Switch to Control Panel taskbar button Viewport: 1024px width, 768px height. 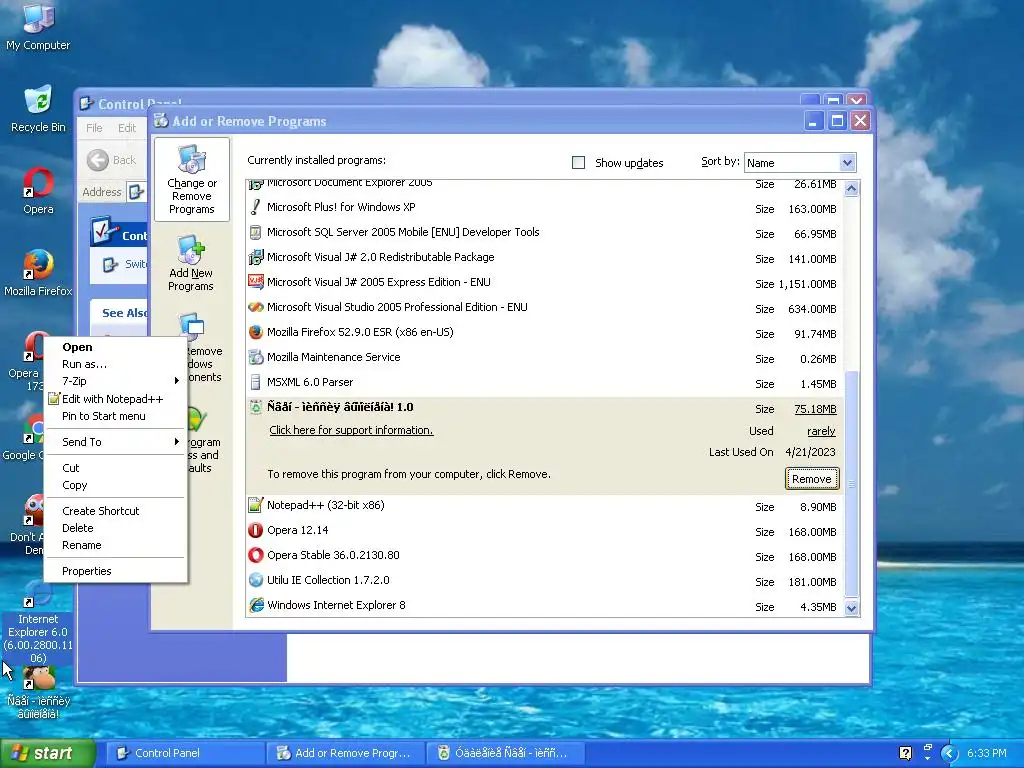[185, 753]
